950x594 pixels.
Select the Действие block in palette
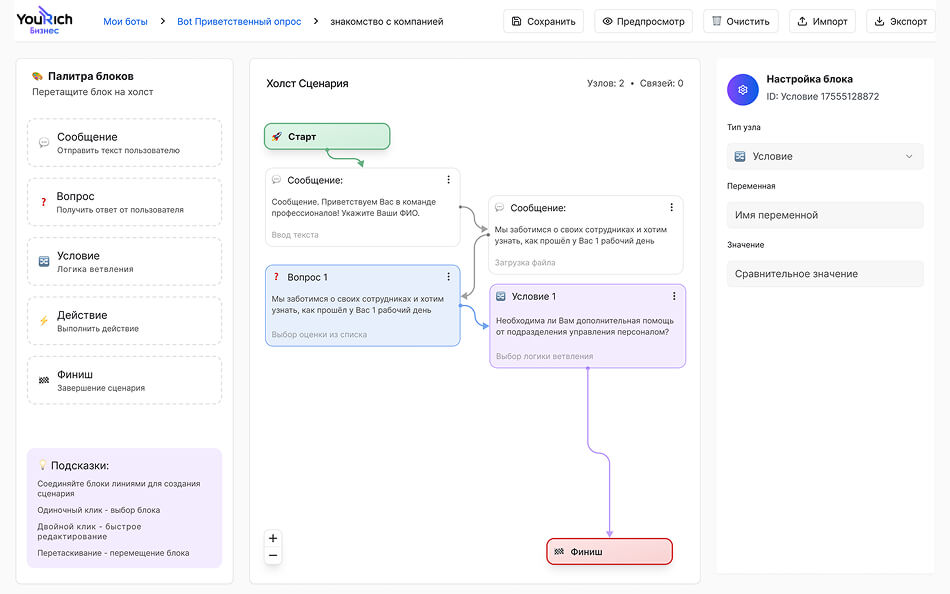tap(124, 320)
